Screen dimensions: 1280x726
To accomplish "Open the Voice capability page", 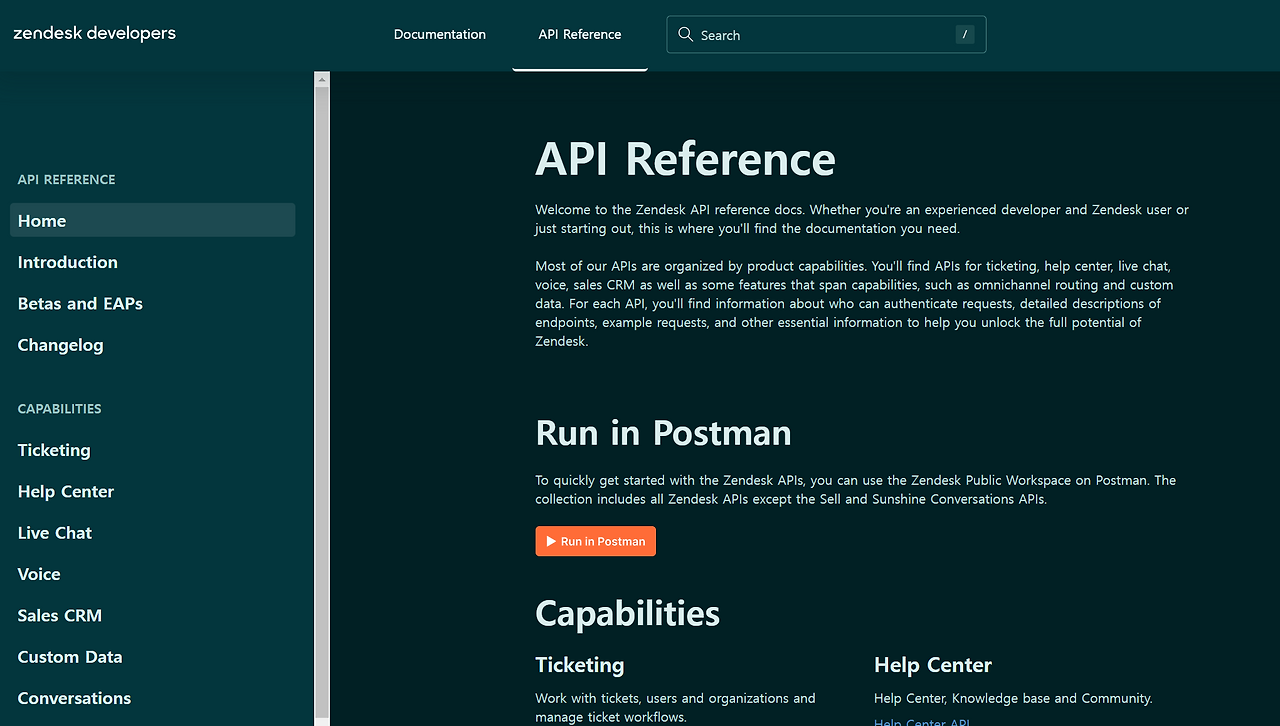I will tap(39, 574).
